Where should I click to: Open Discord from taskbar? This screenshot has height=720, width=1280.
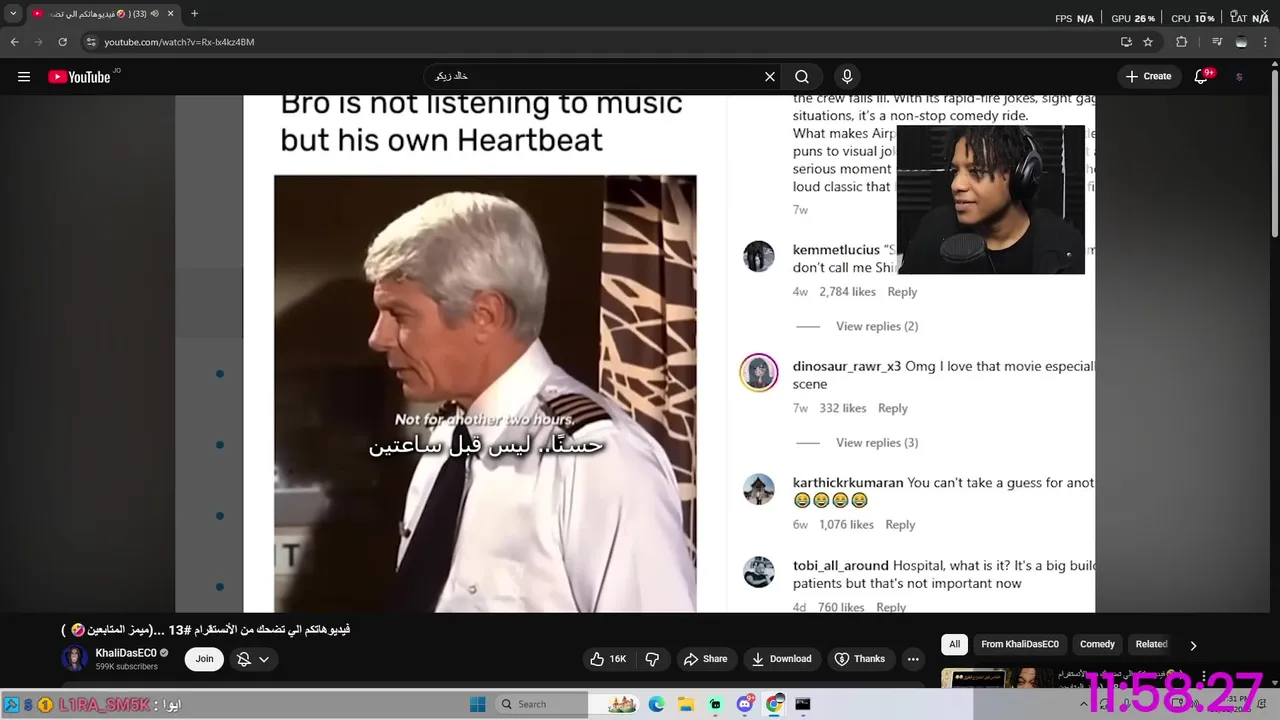coord(745,704)
